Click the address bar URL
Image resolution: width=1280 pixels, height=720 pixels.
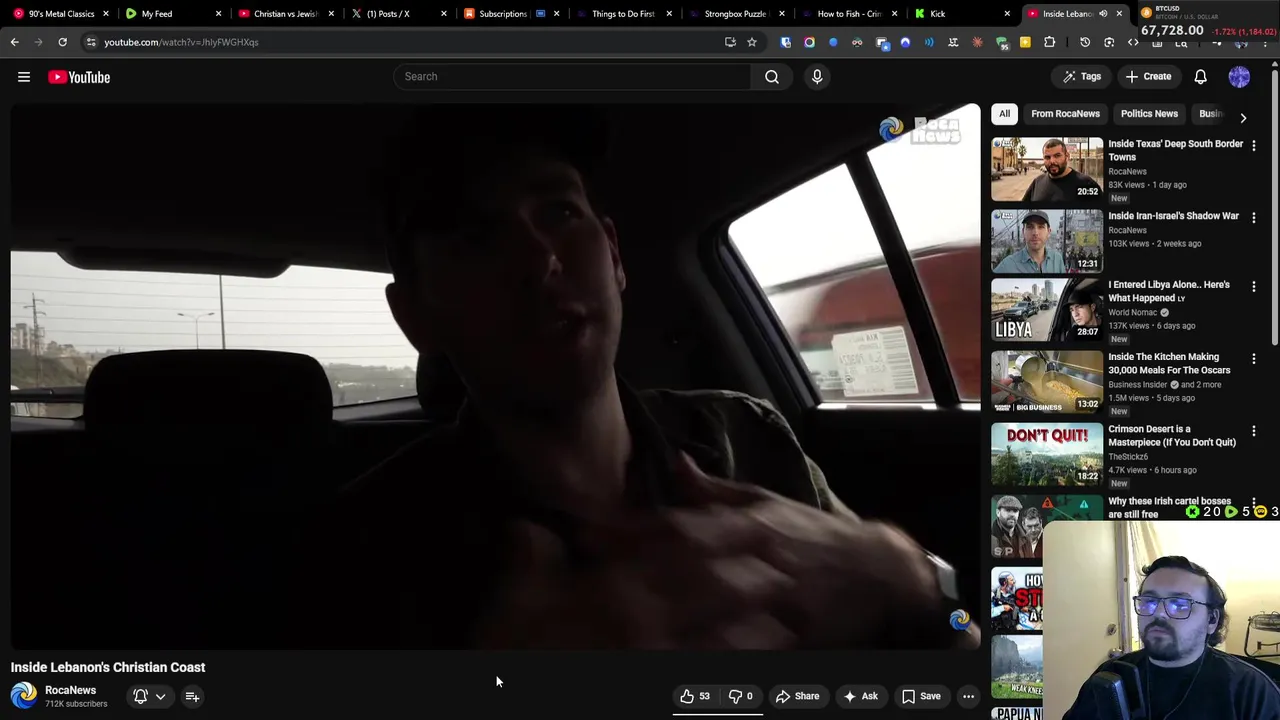coord(181,42)
